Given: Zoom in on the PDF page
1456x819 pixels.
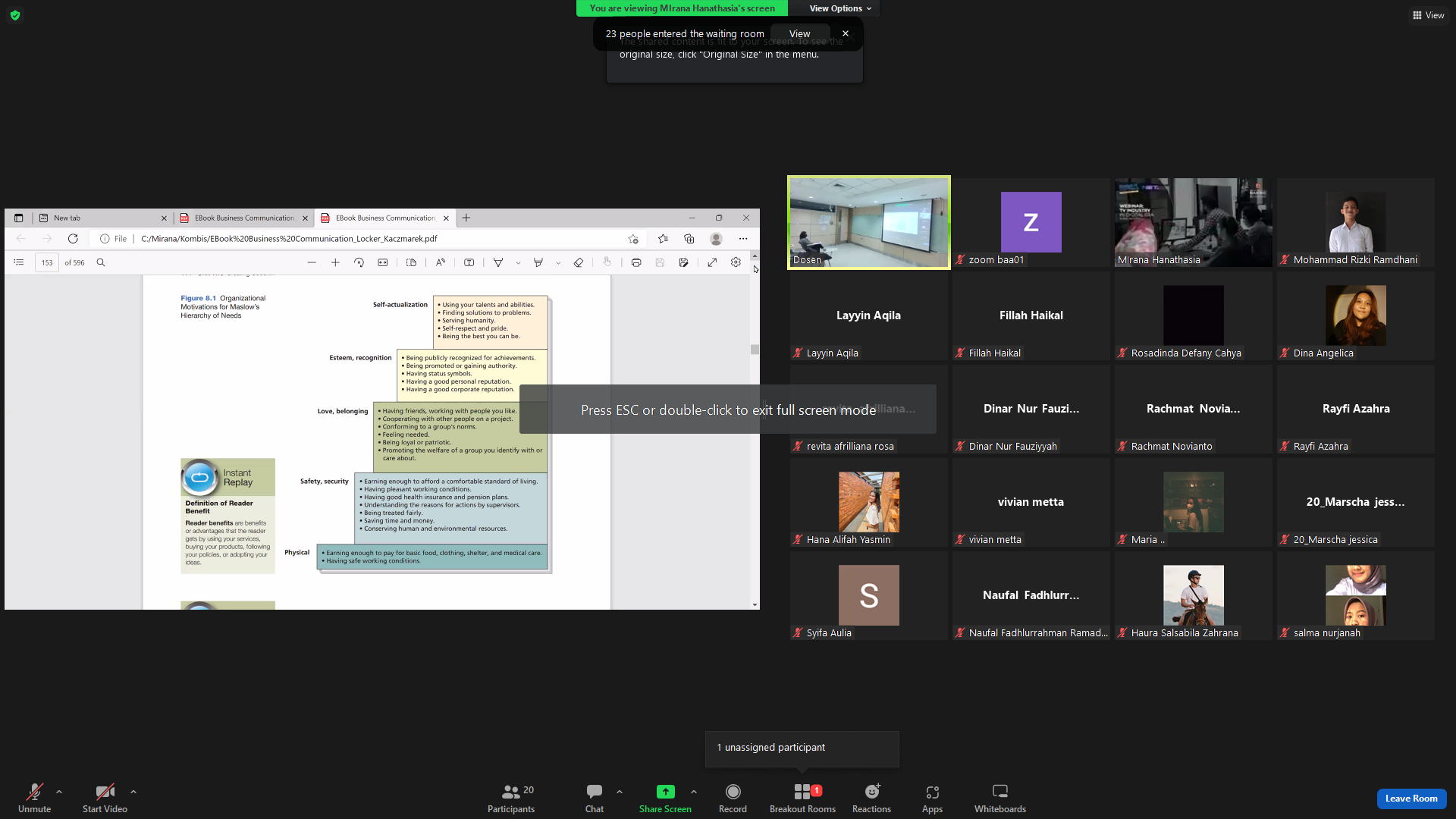Looking at the screenshot, I should [x=335, y=262].
